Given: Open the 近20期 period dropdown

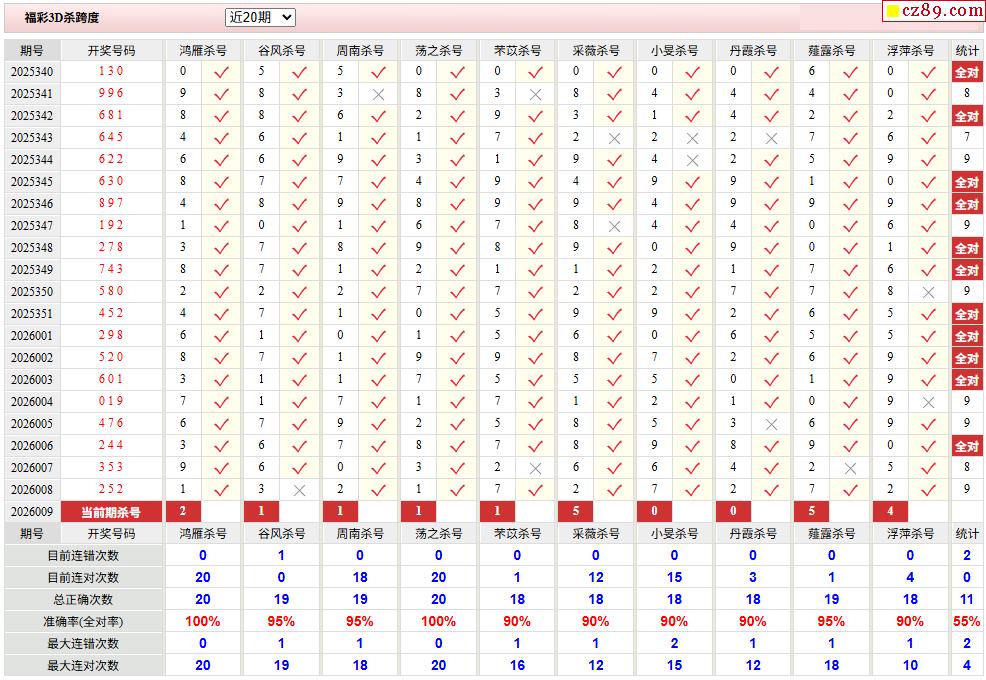Looking at the screenshot, I should pyautogui.click(x=260, y=17).
